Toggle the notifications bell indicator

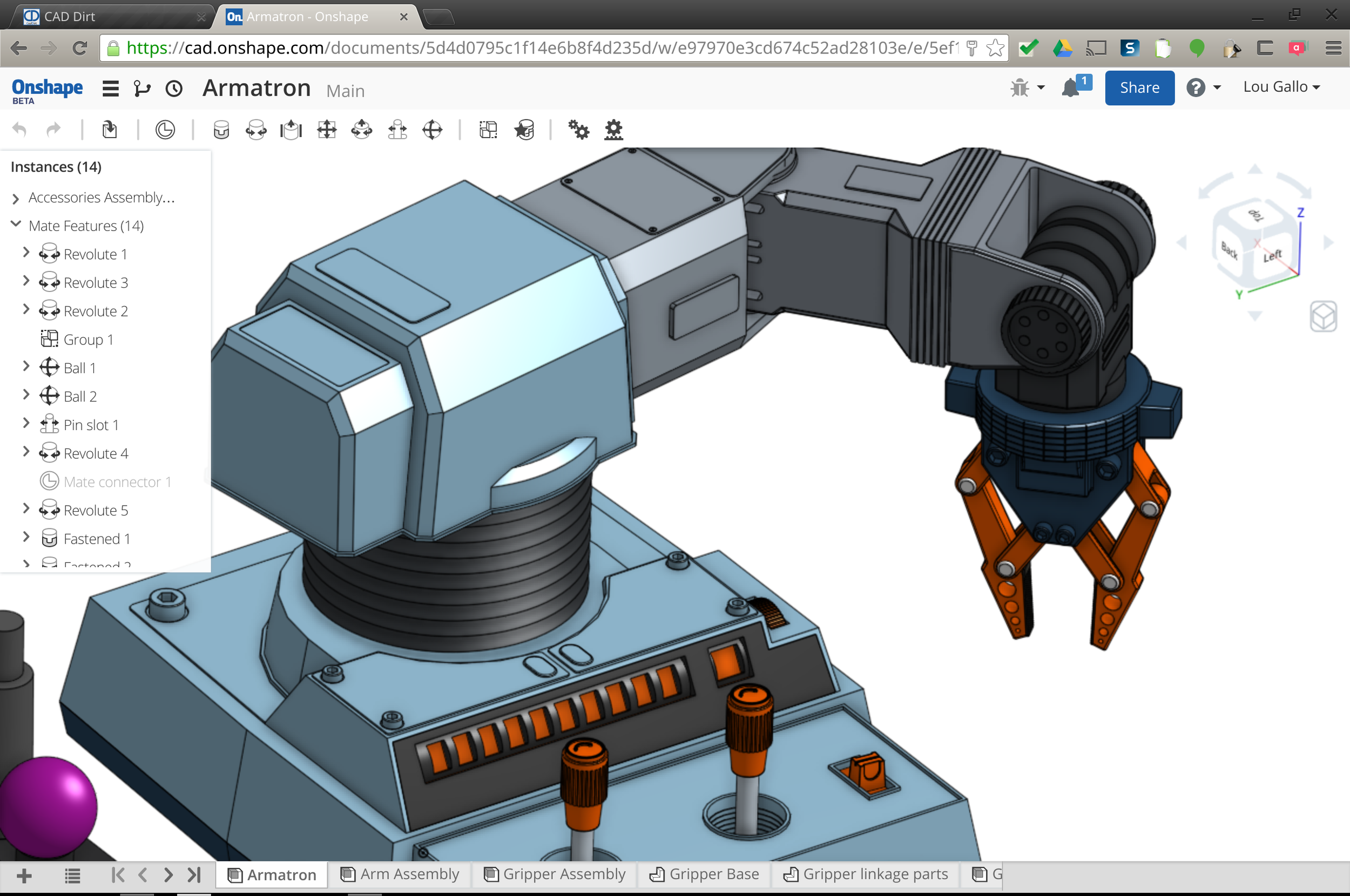point(1074,87)
